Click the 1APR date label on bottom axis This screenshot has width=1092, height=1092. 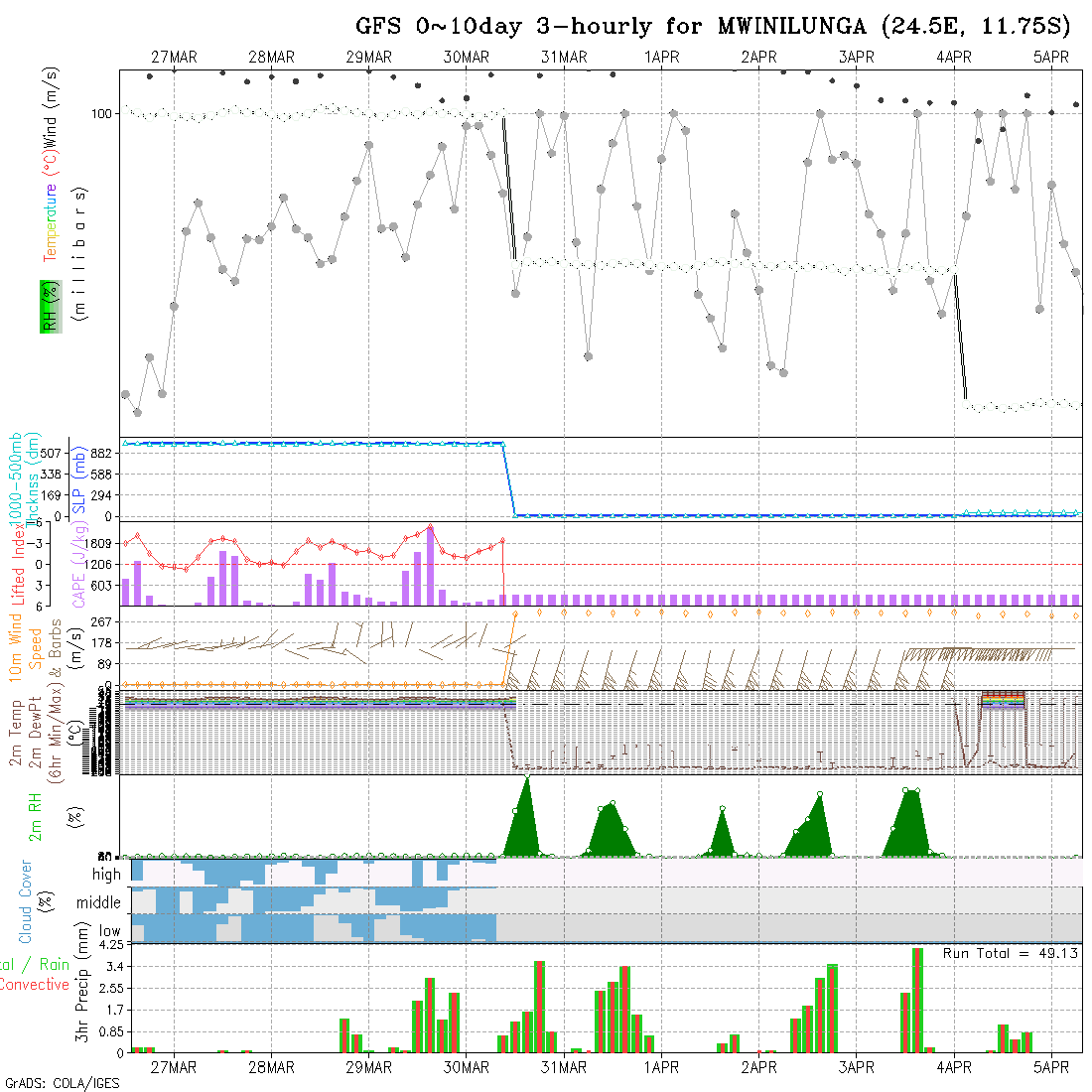661,1067
